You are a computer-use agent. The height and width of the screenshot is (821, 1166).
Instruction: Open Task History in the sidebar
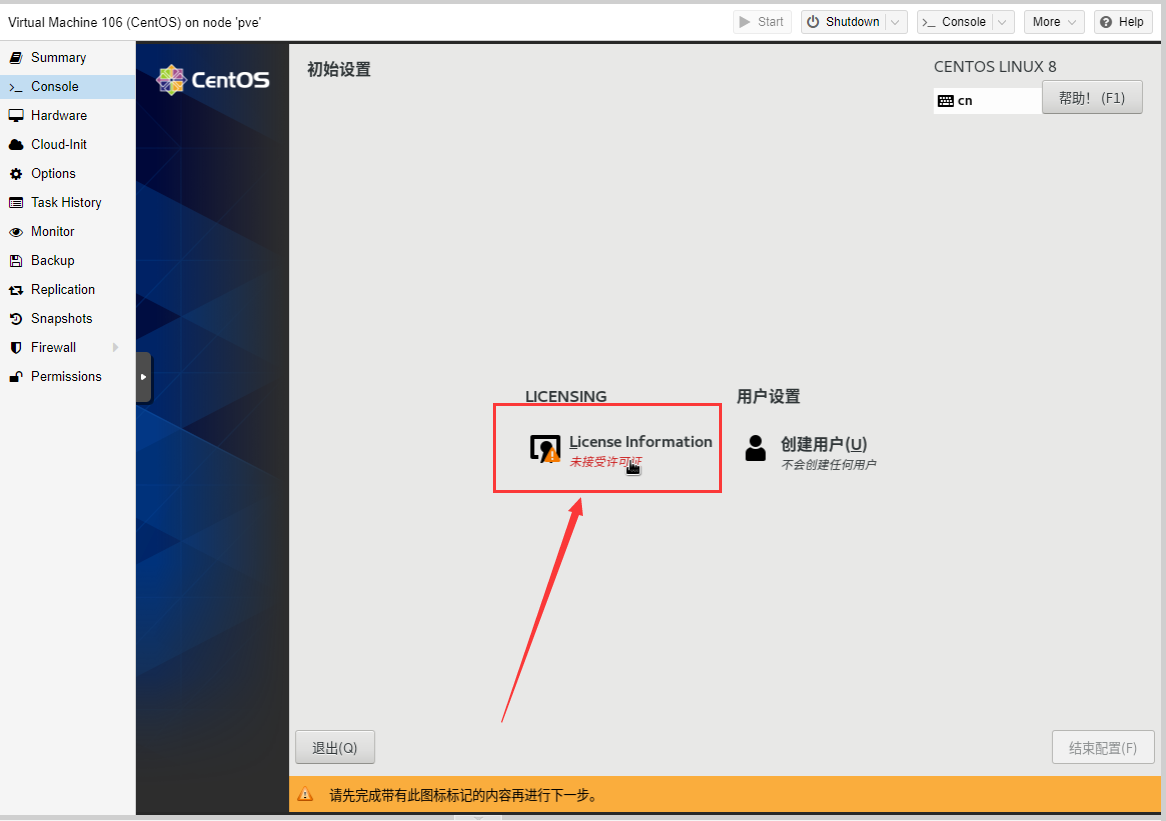[x=66, y=203]
